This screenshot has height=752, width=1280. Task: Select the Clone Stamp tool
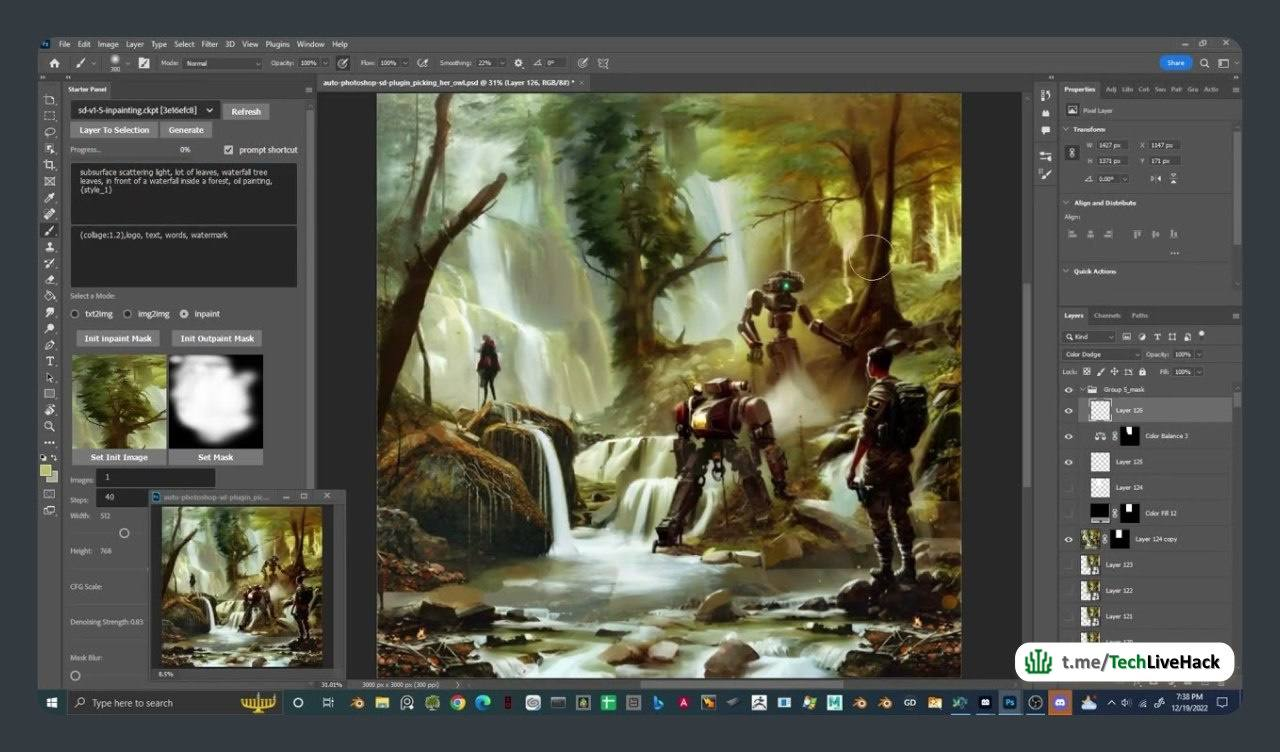(50, 247)
